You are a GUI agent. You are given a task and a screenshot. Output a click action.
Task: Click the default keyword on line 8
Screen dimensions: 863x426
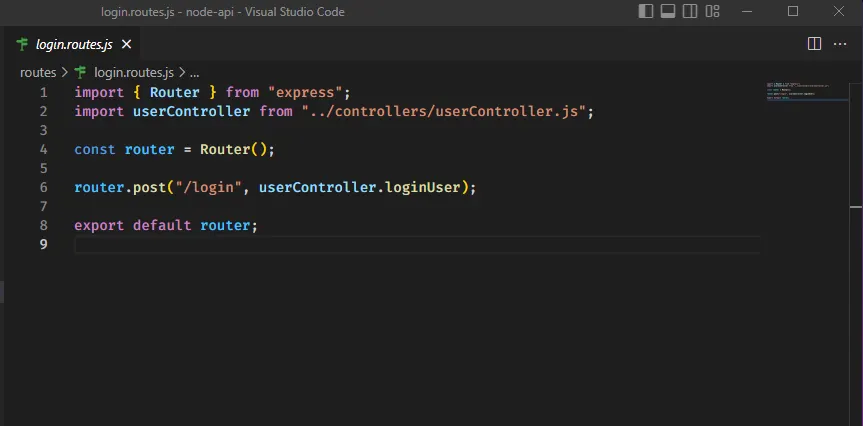point(162,226)
